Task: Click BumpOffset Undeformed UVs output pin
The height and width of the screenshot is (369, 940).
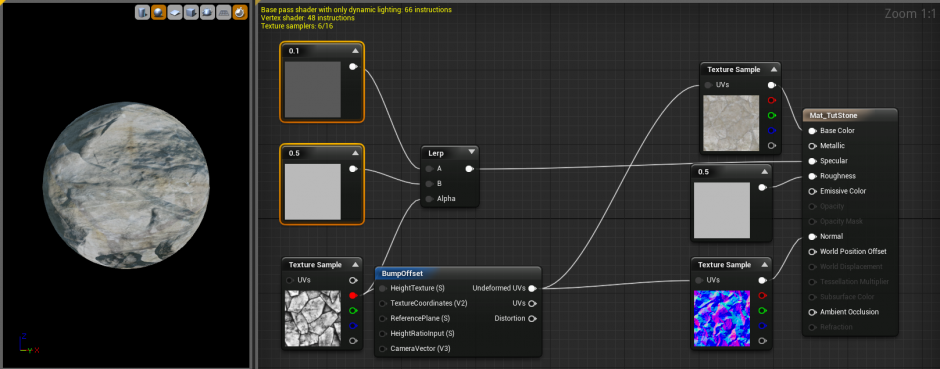Action: (x=532, y=288)
